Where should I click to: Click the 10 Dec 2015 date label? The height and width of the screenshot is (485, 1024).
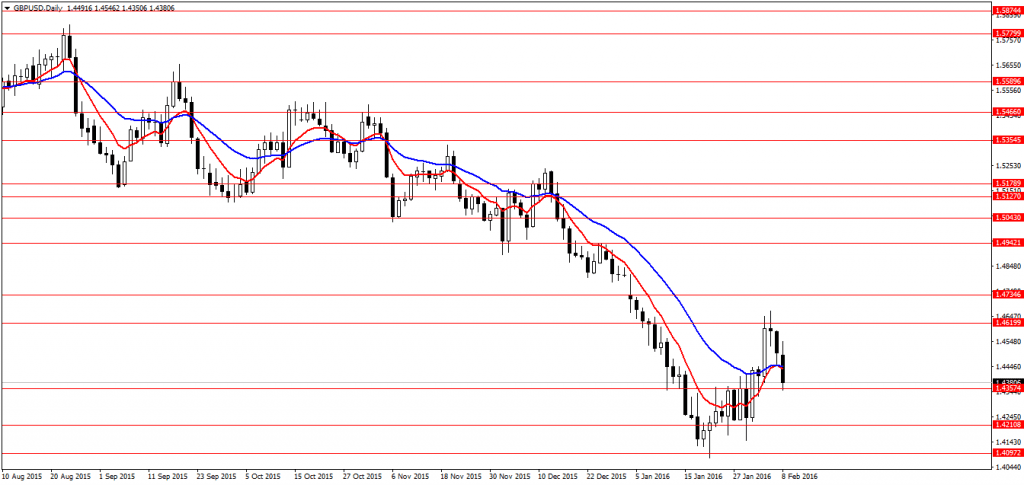(x=558, y=477)
